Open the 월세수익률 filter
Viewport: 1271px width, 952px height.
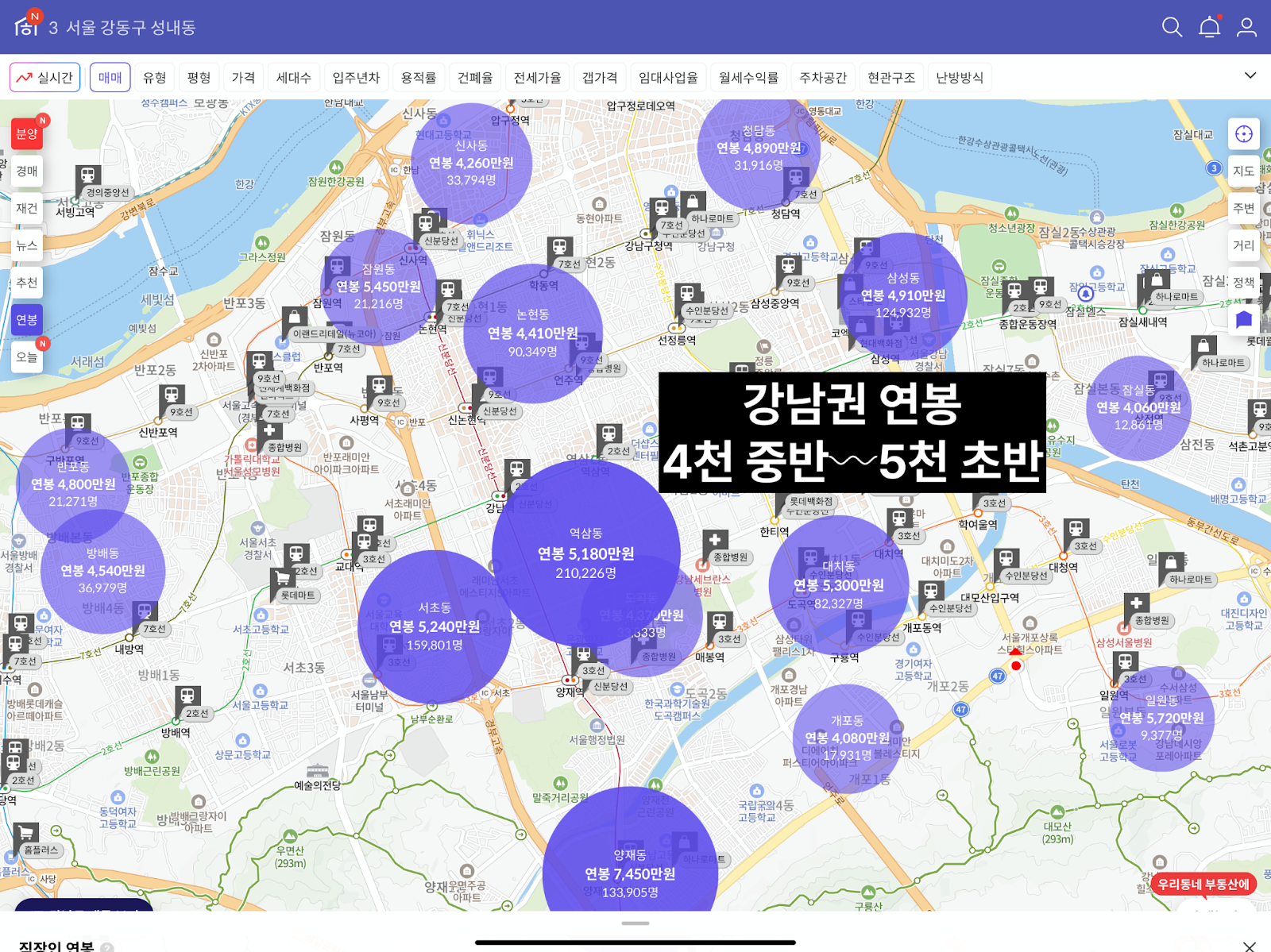[x=748, y=77]
